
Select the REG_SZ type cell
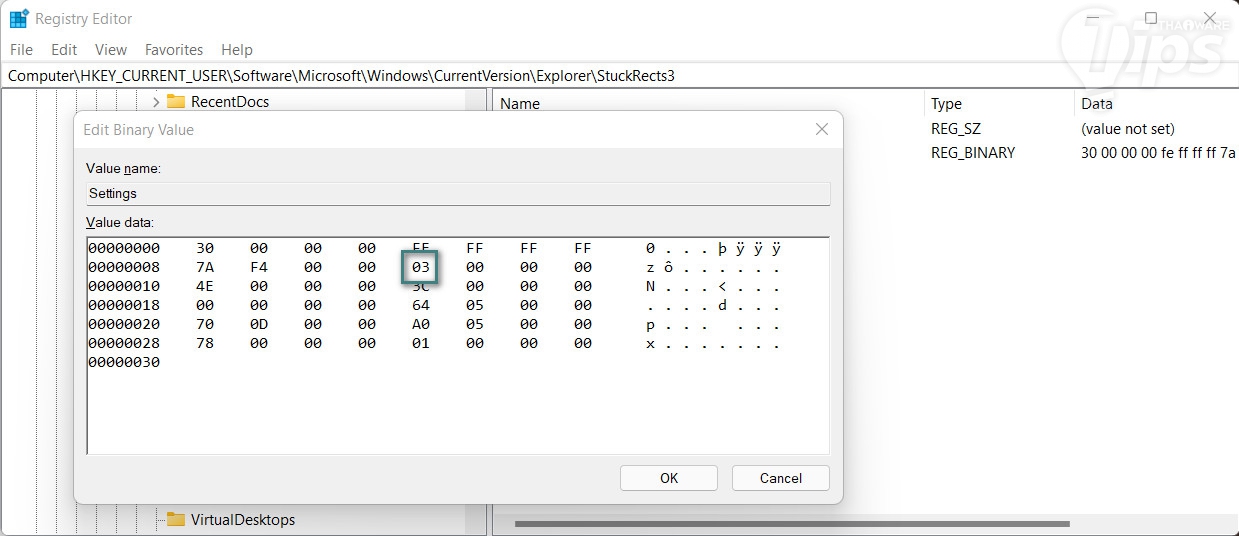(957, 129)
